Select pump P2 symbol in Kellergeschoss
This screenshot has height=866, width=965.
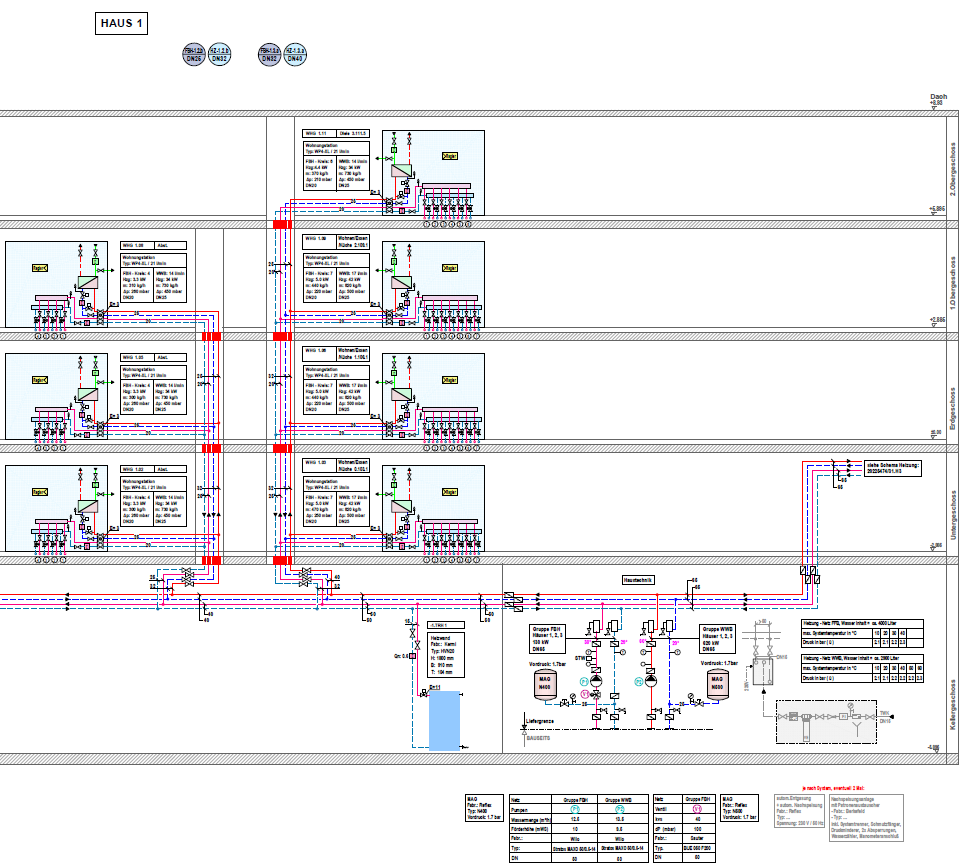(x=650, y=680)
